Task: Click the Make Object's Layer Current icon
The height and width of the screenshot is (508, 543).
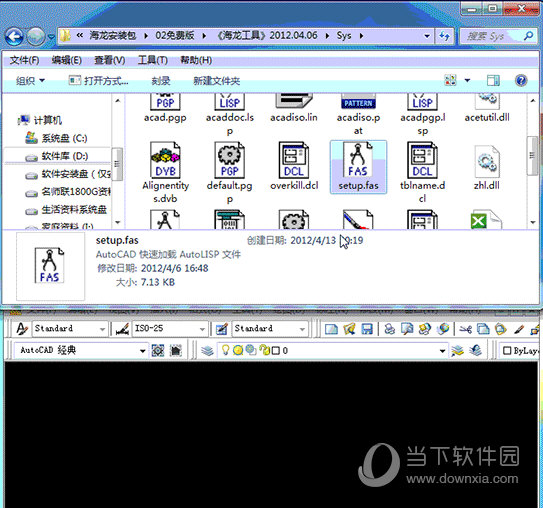Action: (x=457, y=351)
